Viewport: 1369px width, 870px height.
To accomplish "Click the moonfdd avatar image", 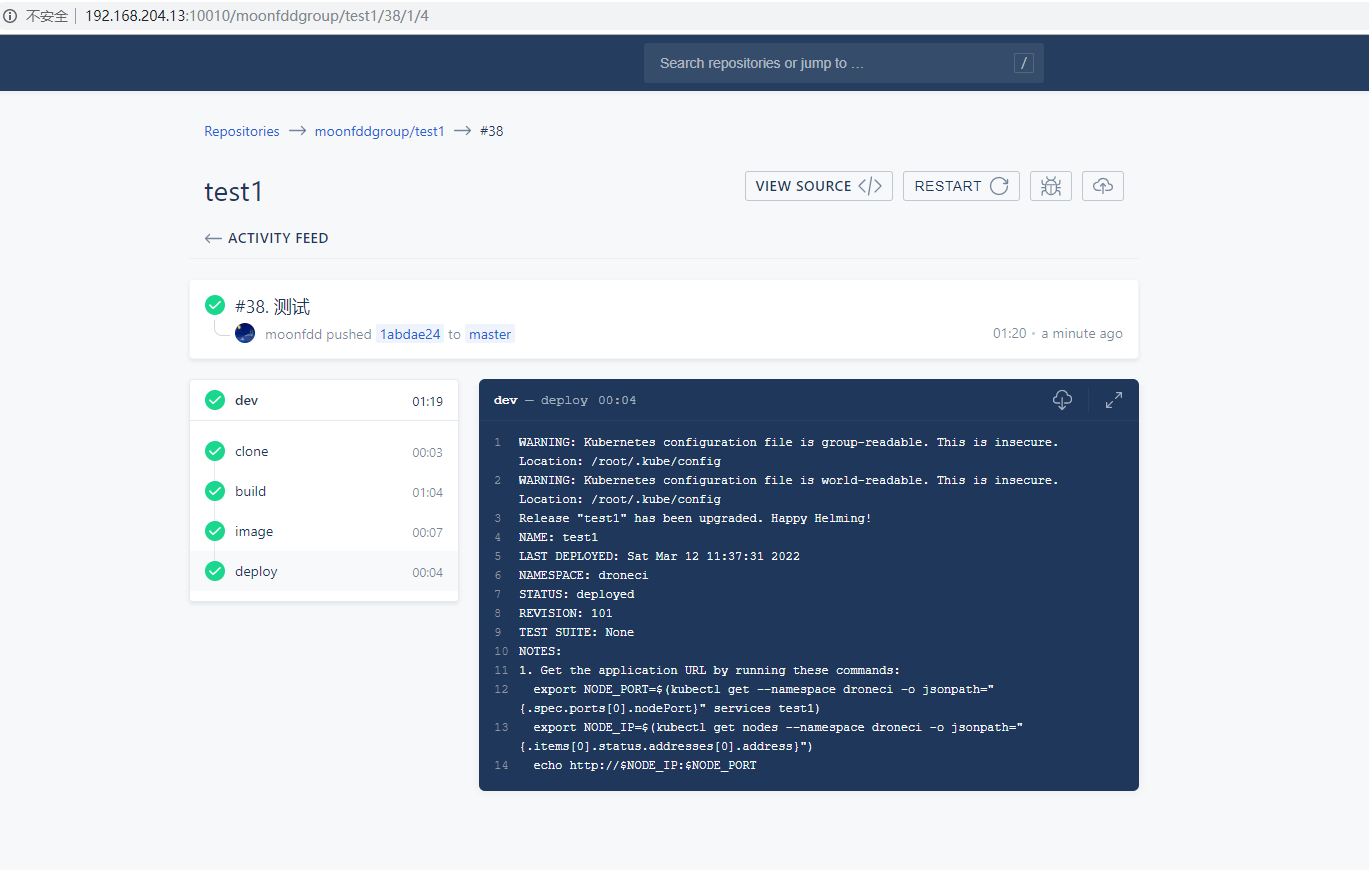I will coord(245,333).
